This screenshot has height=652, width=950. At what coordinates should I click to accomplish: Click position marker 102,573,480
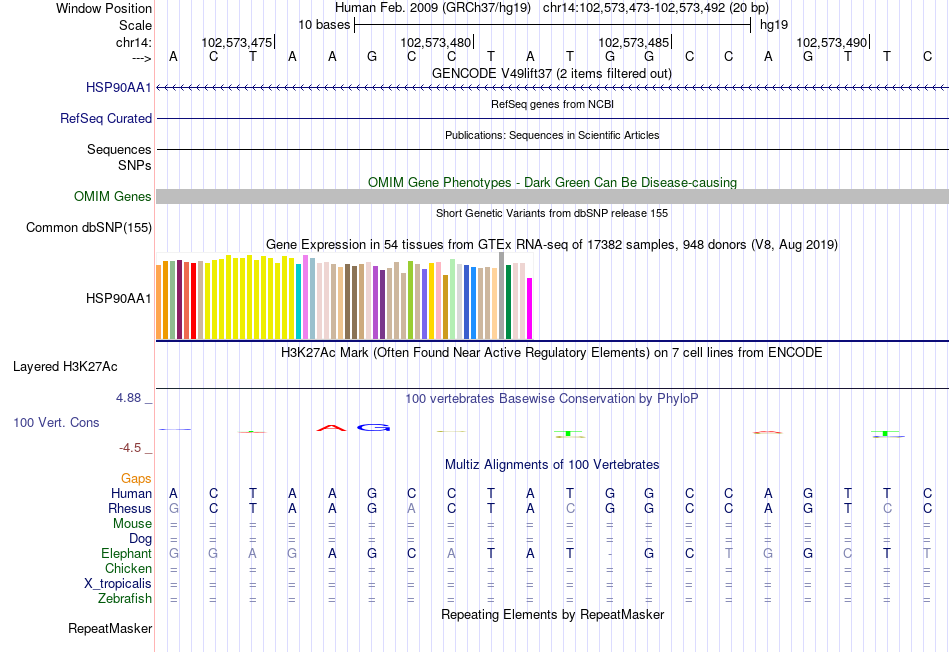coord(436,42)
